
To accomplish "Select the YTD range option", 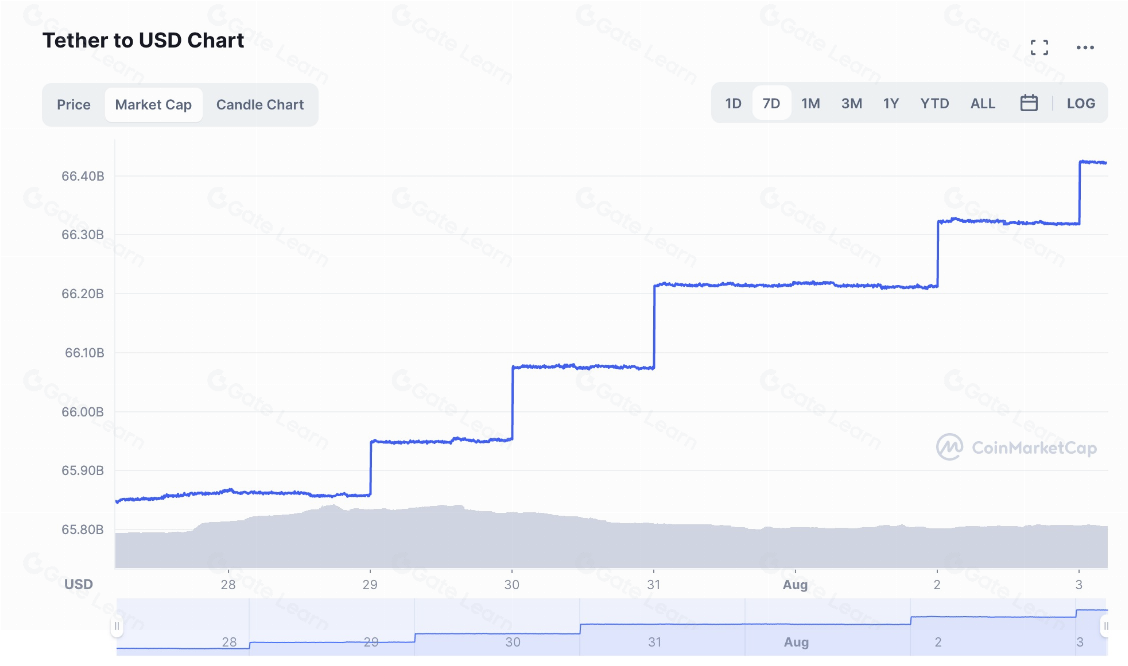I will (x=935, y=103).
